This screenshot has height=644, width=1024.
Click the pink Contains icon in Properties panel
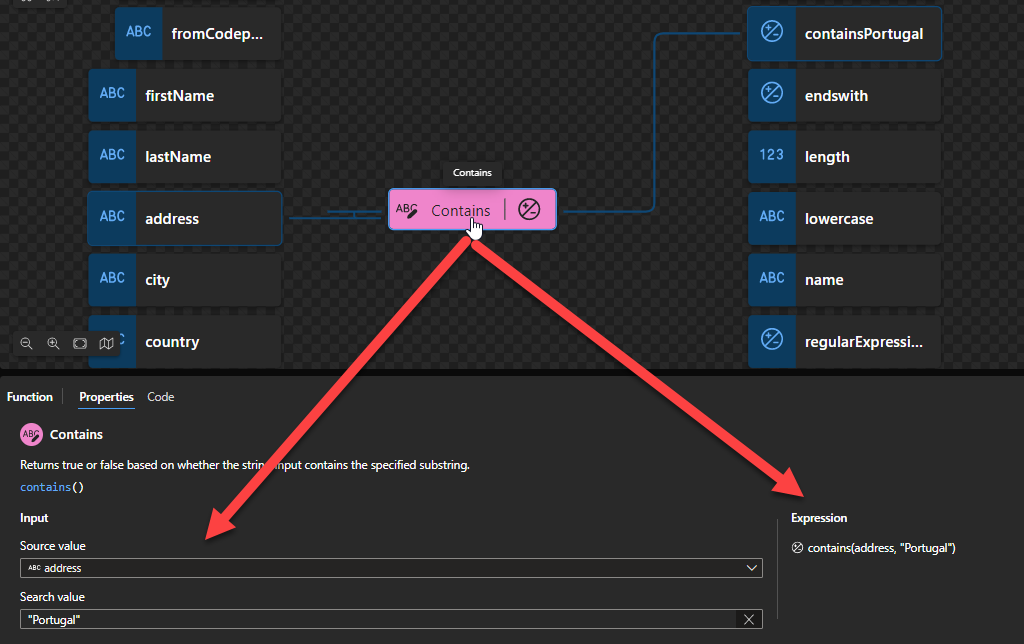point(31,434)
